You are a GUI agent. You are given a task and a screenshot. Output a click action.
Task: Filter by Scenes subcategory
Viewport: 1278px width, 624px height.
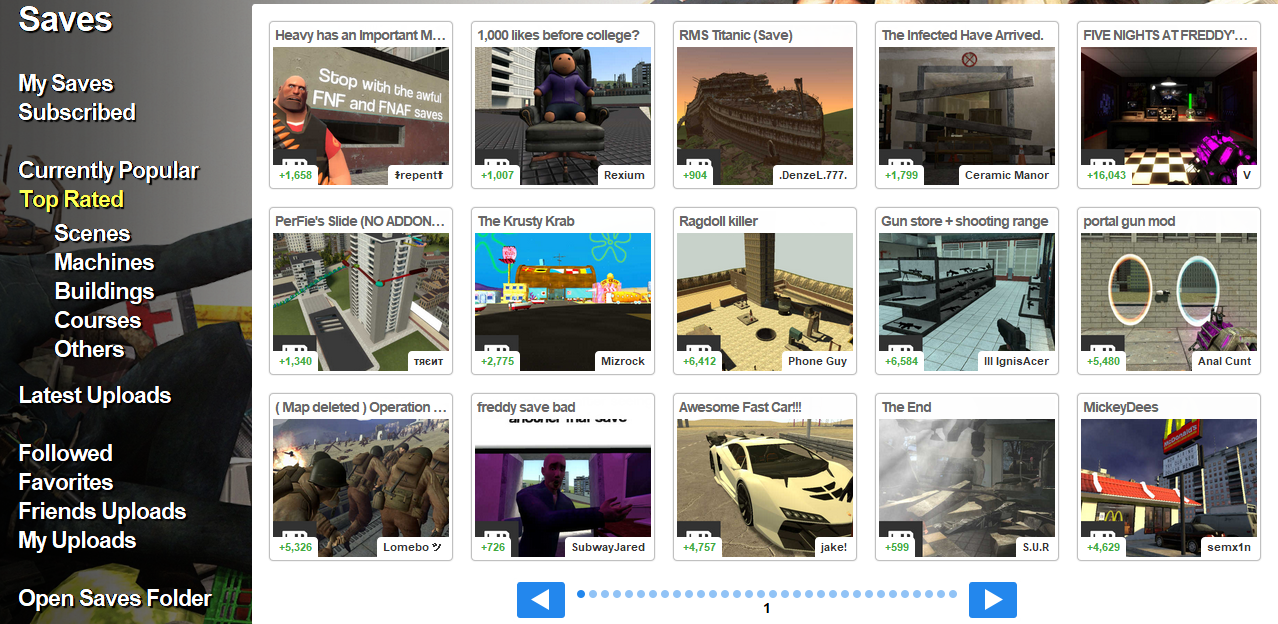coord(92,234)
